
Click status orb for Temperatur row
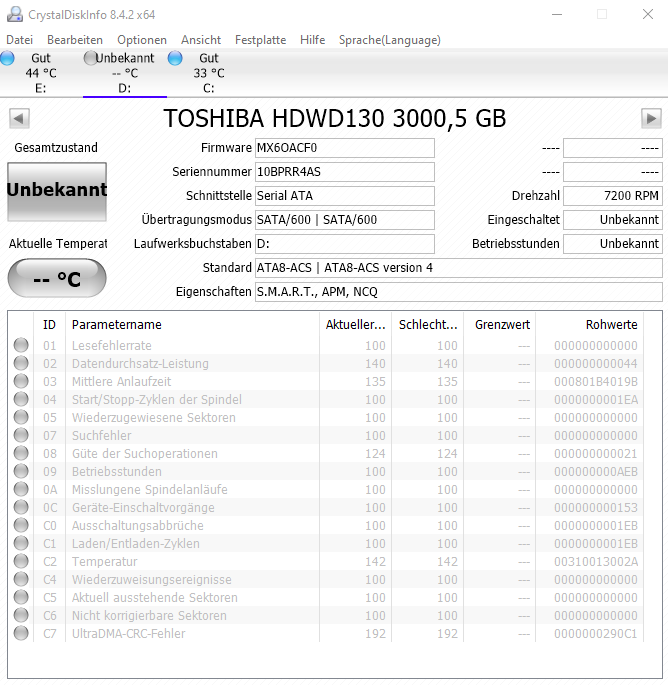pos(21,561)
